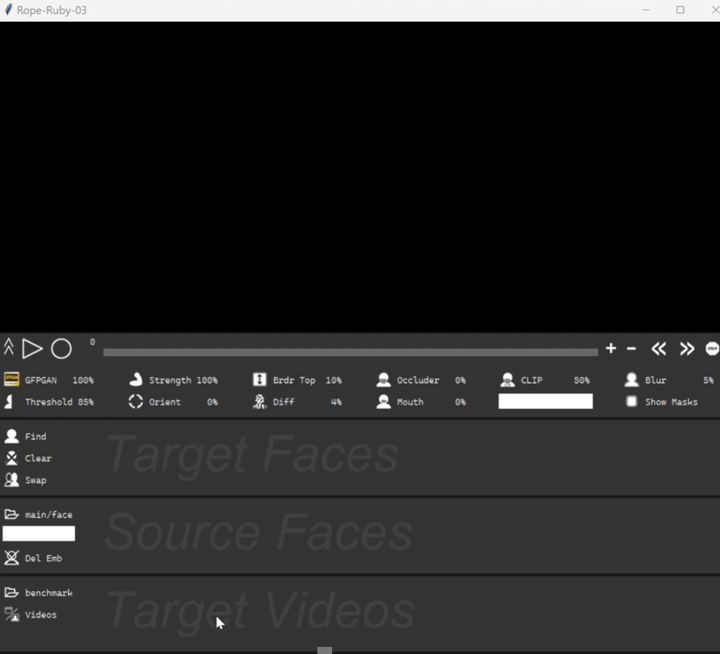This screenshot has height=654, width=720.
Task: Click the Diff 4% value
Action: 337,402
